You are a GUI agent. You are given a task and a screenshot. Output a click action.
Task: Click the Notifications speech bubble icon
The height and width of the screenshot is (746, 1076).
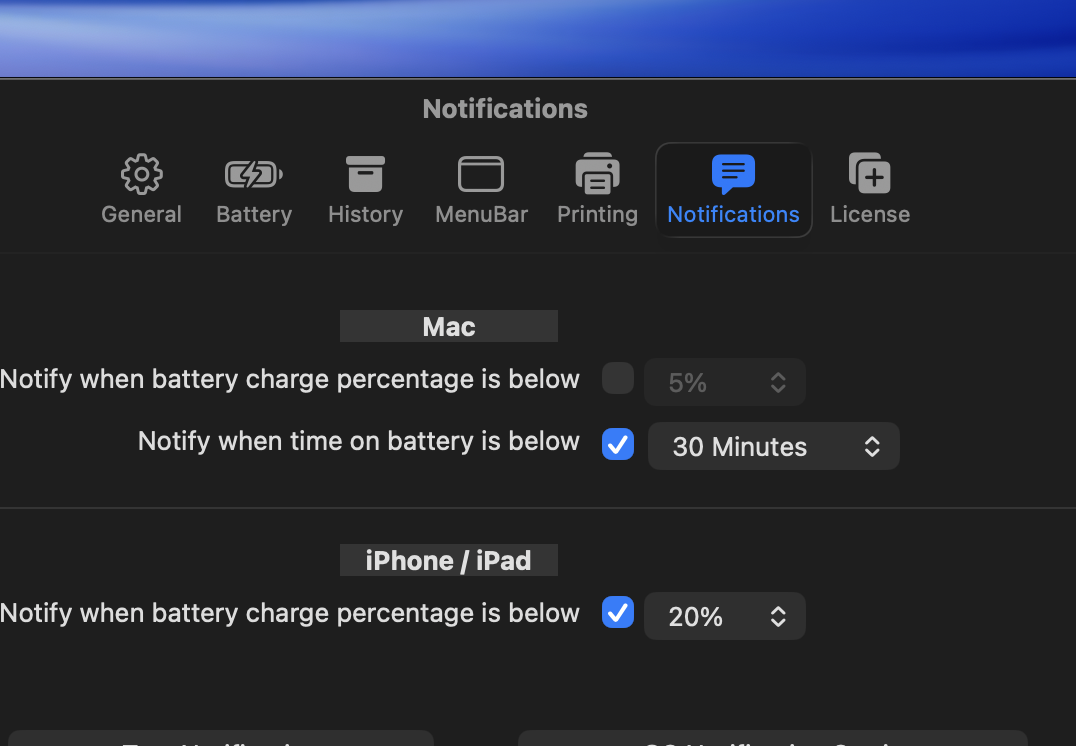[x=733, y=174]
